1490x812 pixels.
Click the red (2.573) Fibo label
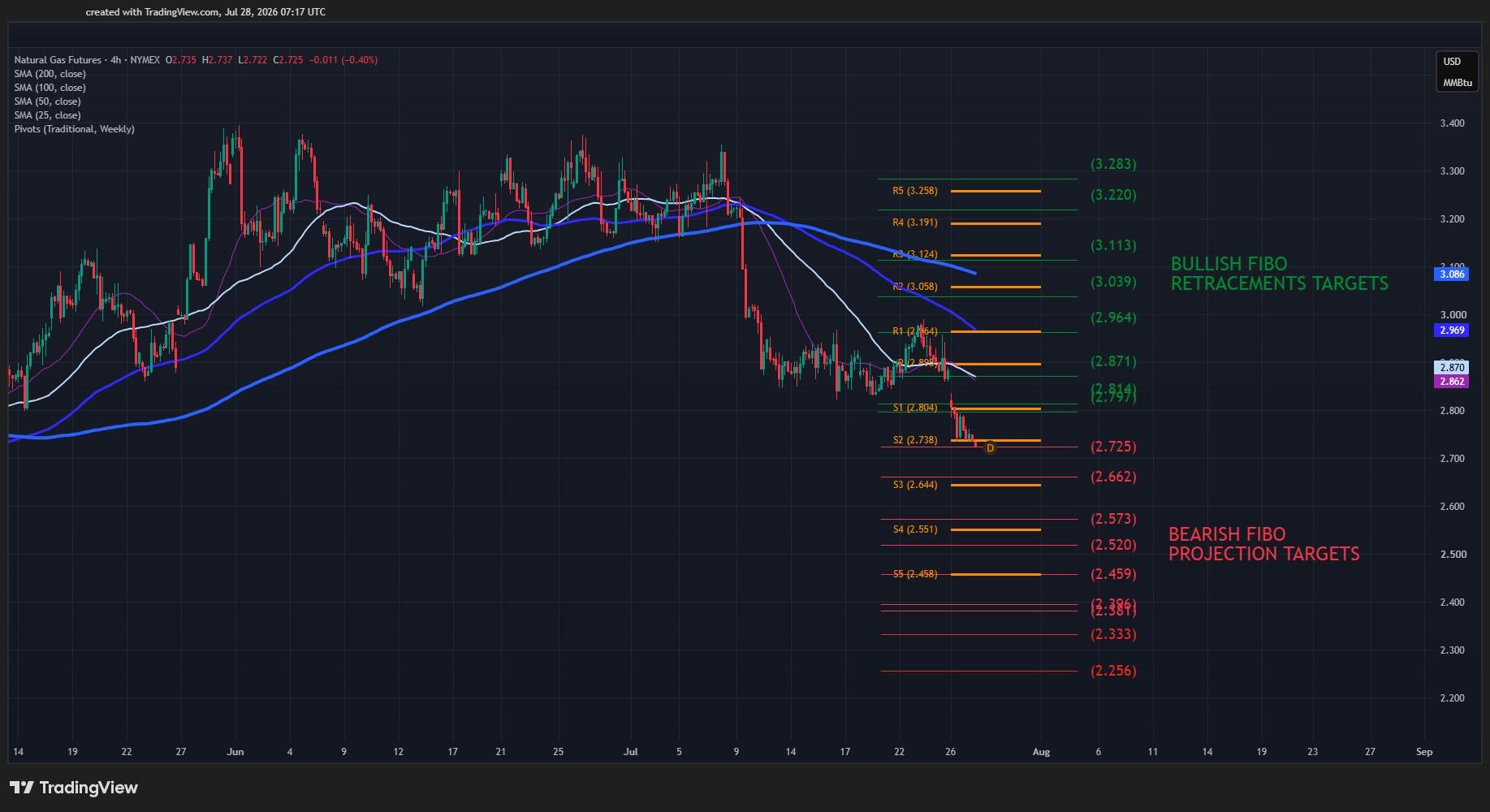pyautogui.click(x=1113, y=519)
